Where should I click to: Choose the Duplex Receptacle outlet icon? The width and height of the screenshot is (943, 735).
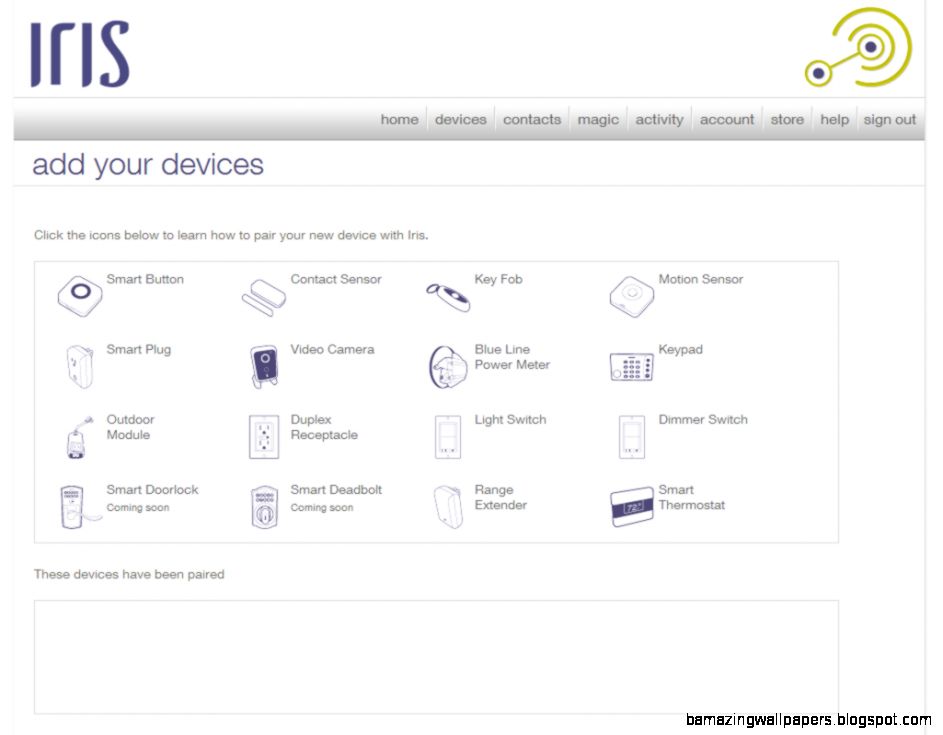264,437
